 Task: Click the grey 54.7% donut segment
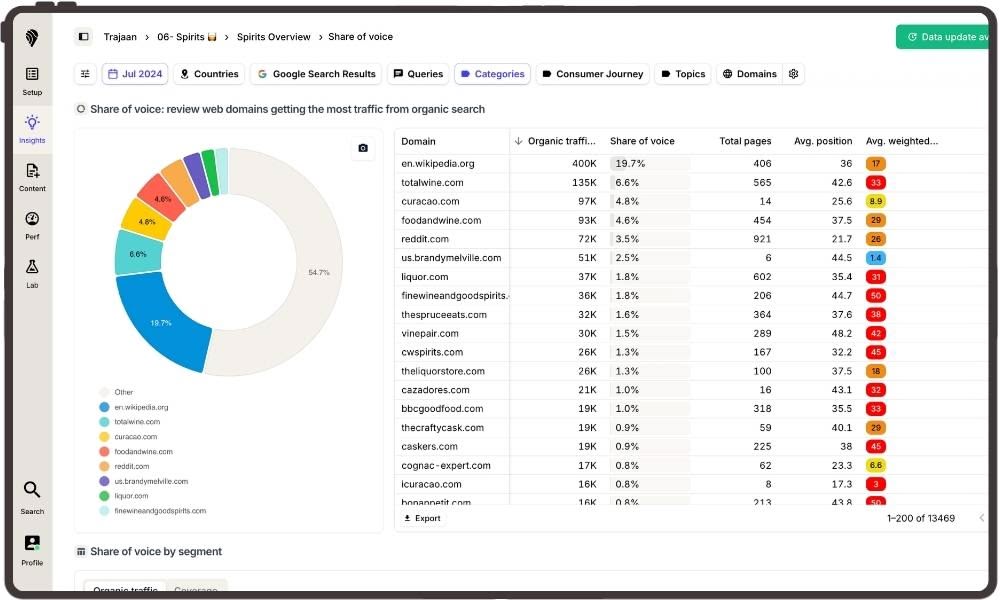point(319,272)
